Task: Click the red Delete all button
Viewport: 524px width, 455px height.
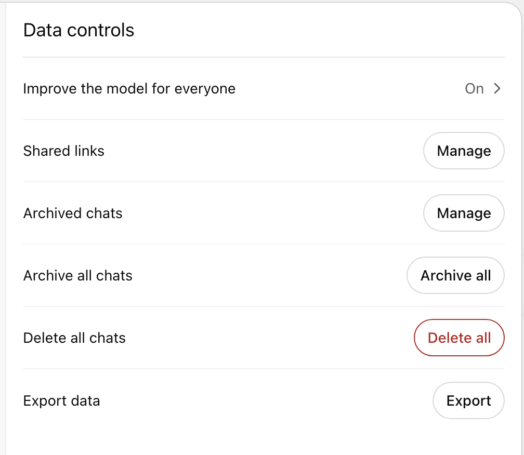Action: pyautogui.click(x=459, y=338)
